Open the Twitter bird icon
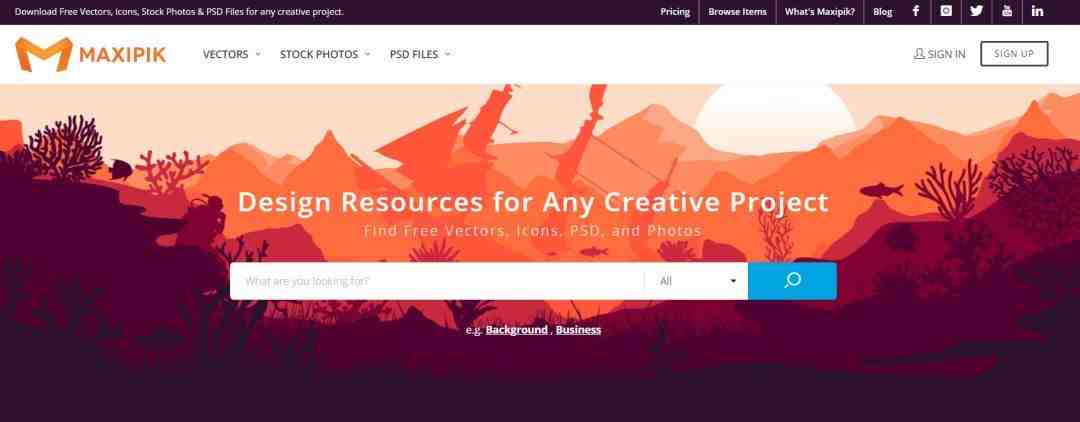 pos(977,11)
